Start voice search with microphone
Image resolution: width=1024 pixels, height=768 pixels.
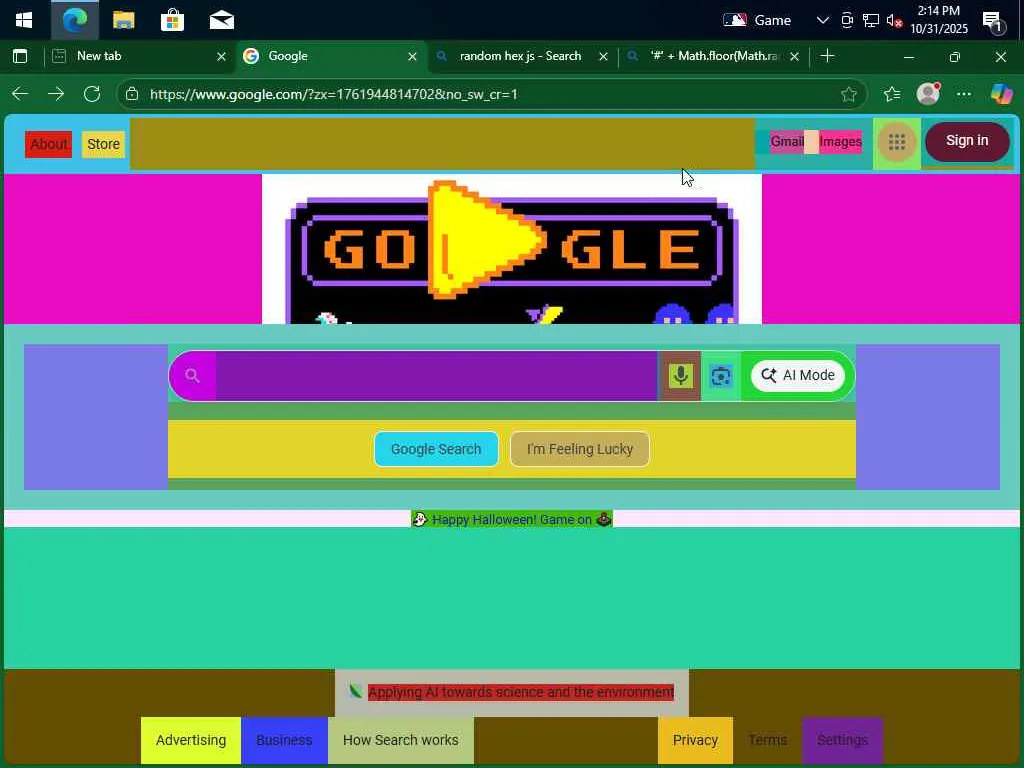(x=680, y=376)
